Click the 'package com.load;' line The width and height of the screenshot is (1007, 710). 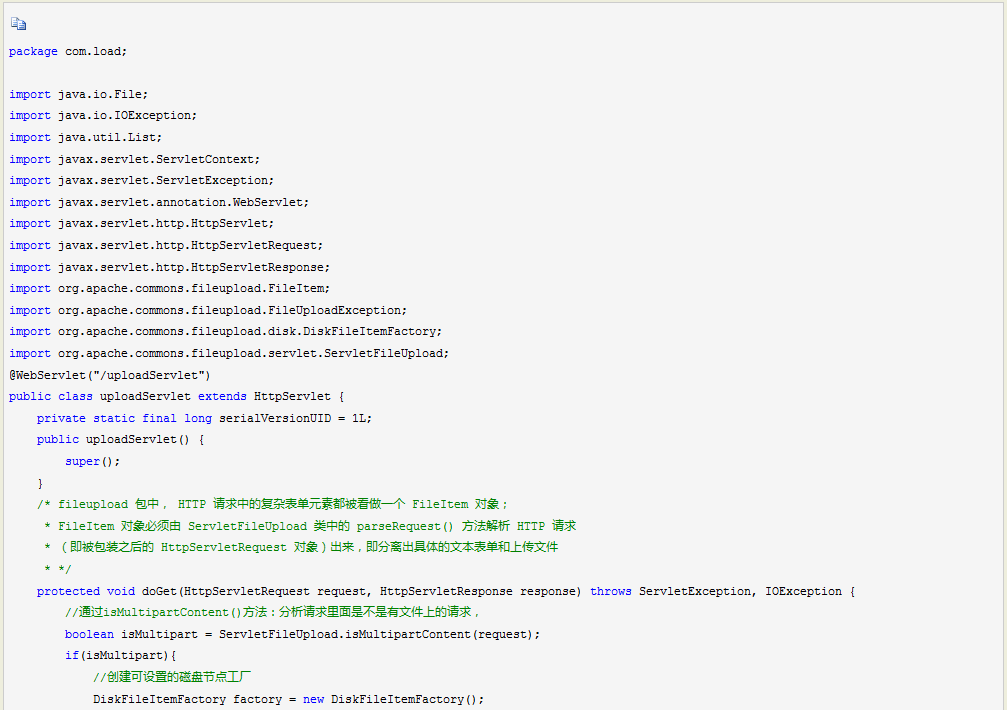pyautogui.click(x=68, y=51)
